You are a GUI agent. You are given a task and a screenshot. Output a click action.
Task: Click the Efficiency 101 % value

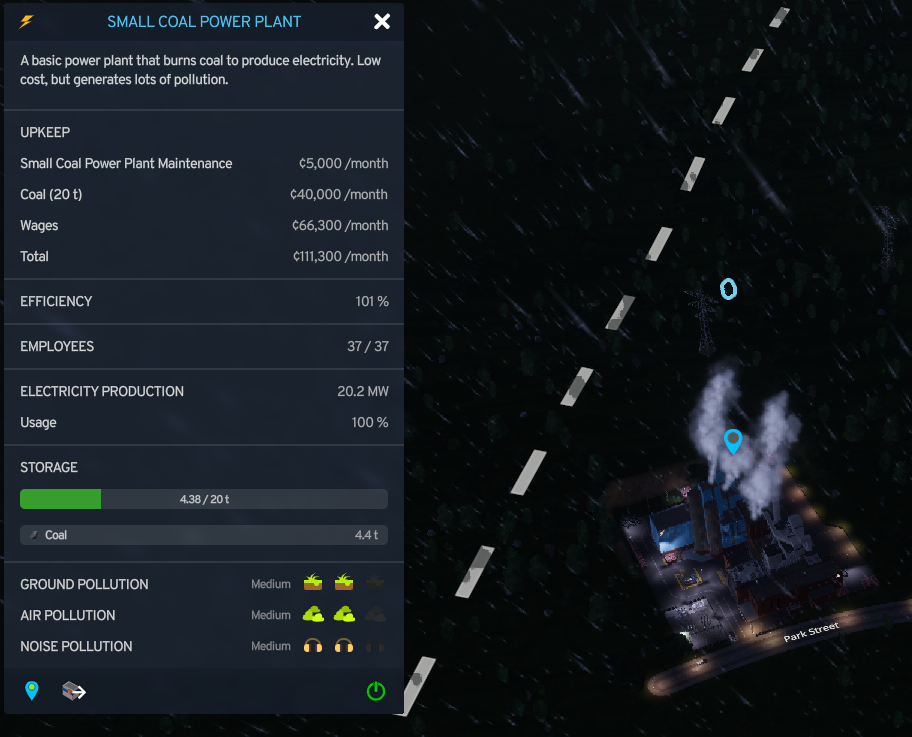pyautogui.click(x=372, y=301)
